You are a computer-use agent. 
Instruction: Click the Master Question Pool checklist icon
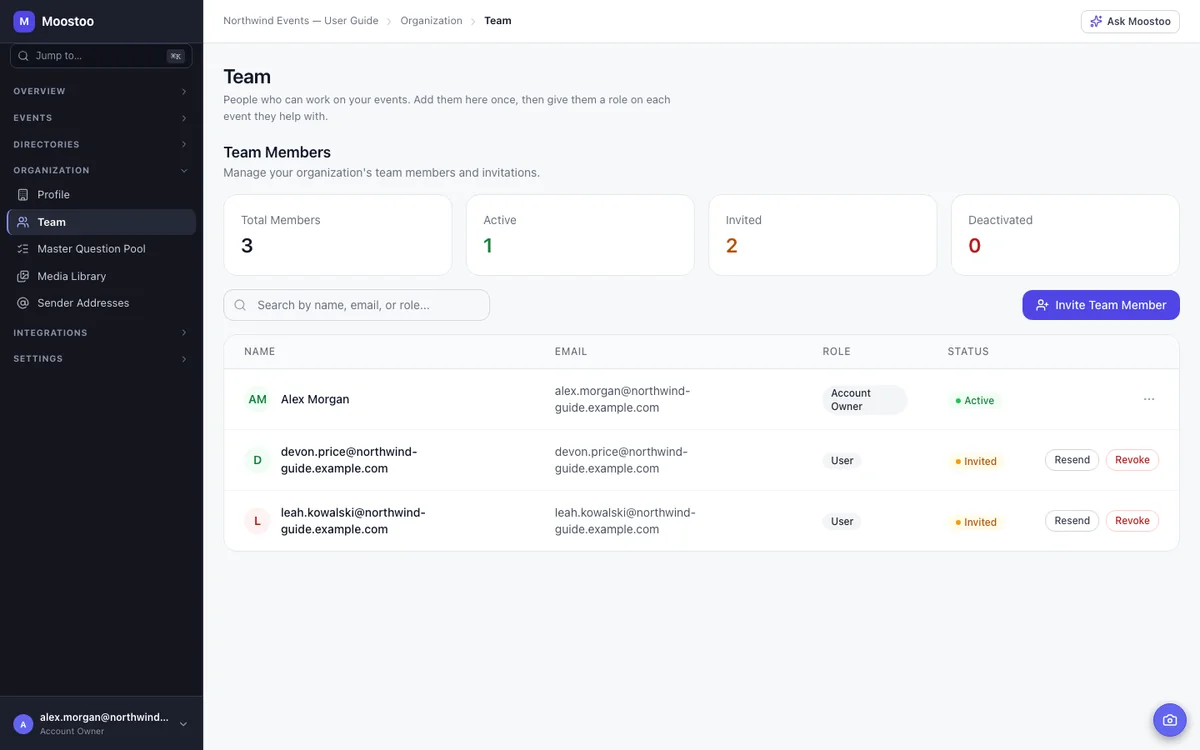(x=23, y=249)
